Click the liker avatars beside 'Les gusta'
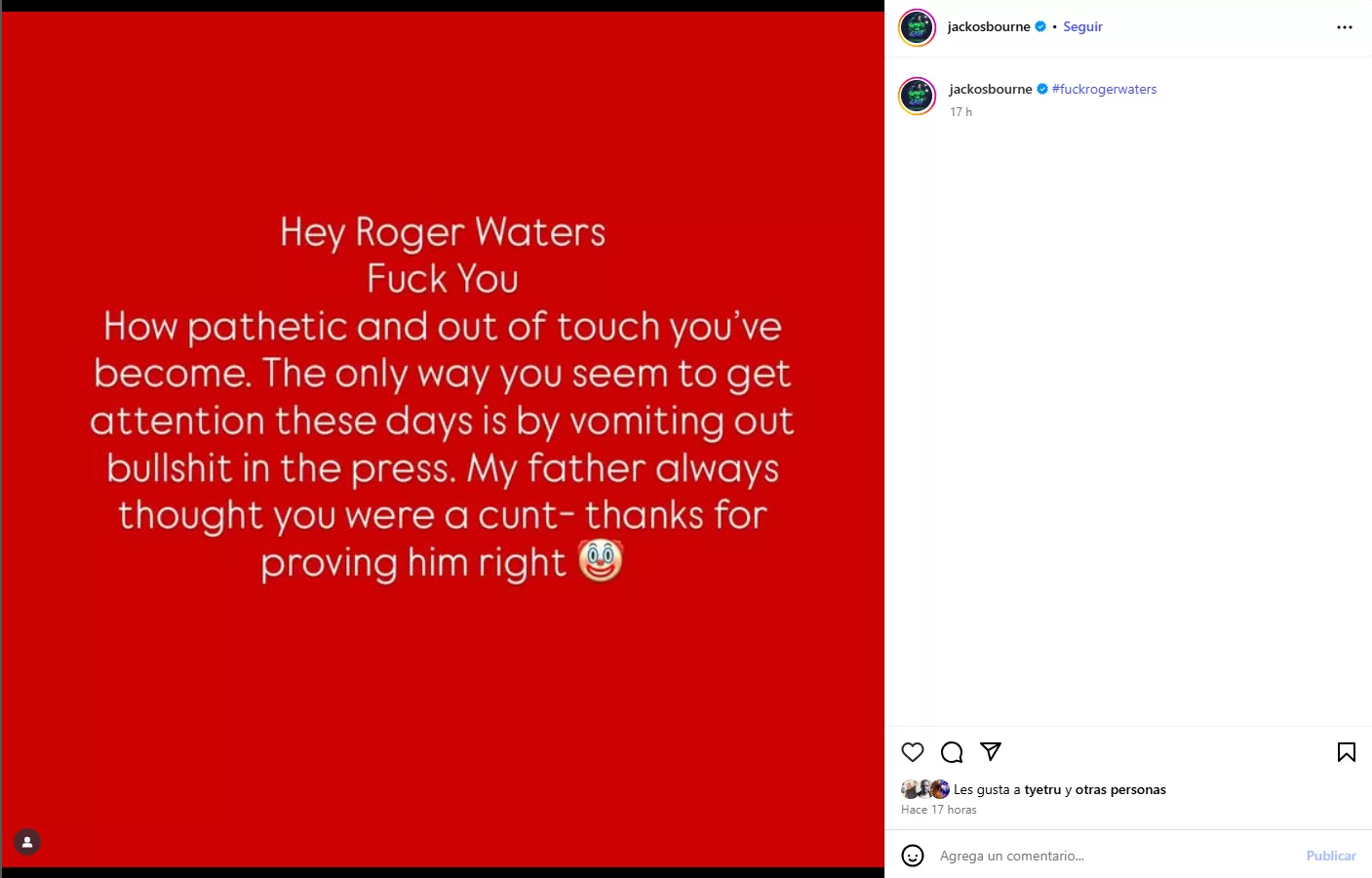Image resolution: width=1372 pixels, height=878 pixels. tap(925, 789)
